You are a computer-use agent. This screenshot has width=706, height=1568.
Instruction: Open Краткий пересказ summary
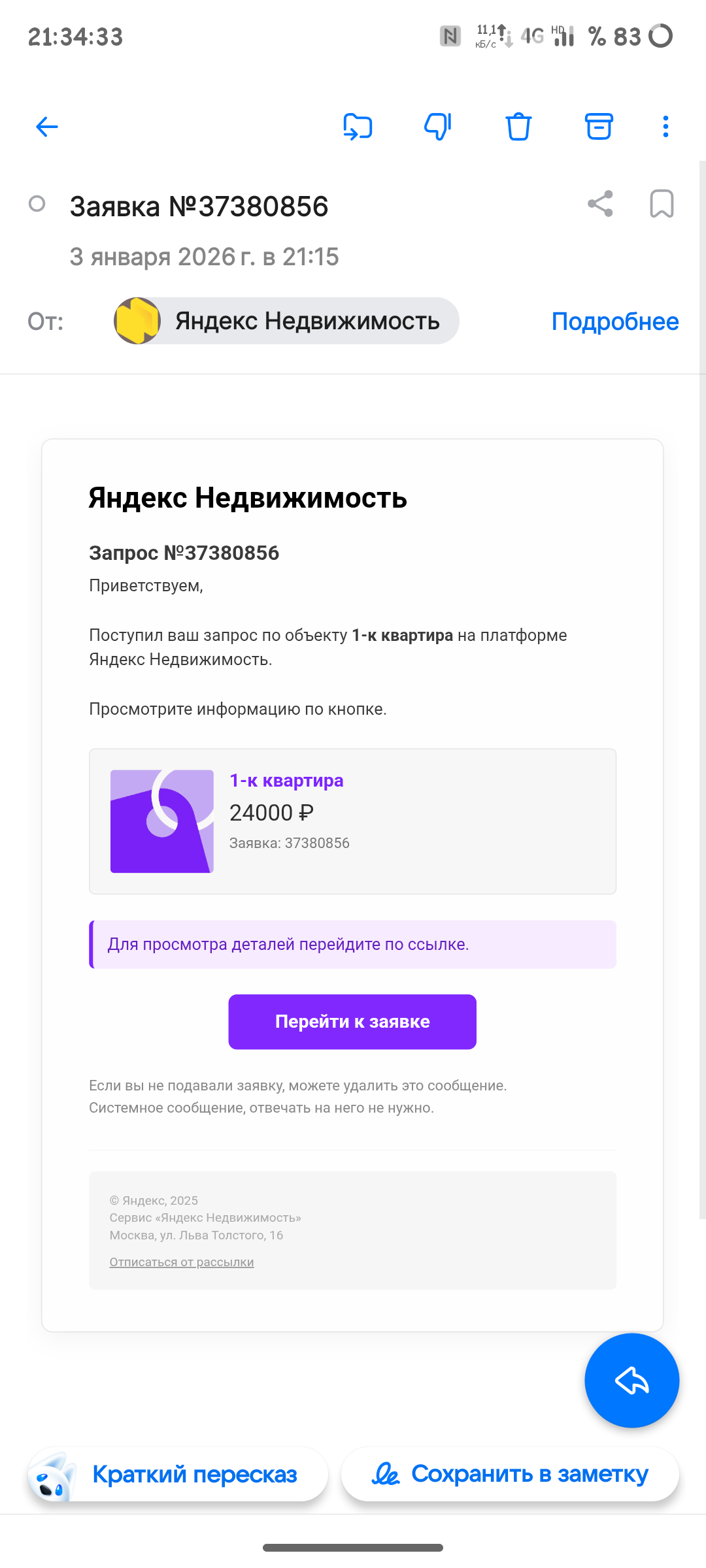pyautogui.click(x=177, y=1474)
